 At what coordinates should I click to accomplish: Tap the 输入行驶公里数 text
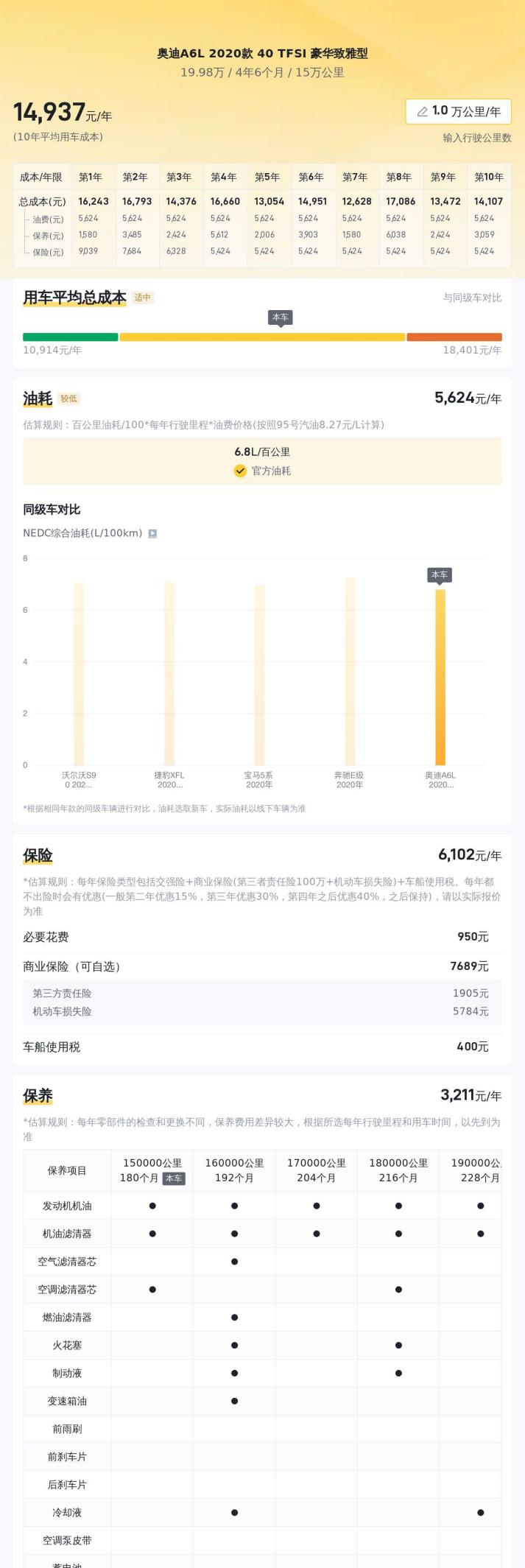(x=477, y=138)
